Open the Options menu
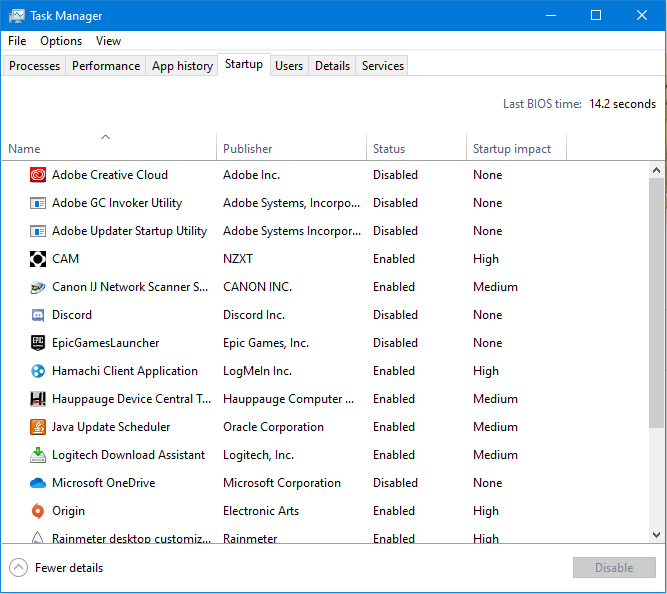The height and width of the screenshot is (594, 667). pyautogui.click(x=61, y=41)
